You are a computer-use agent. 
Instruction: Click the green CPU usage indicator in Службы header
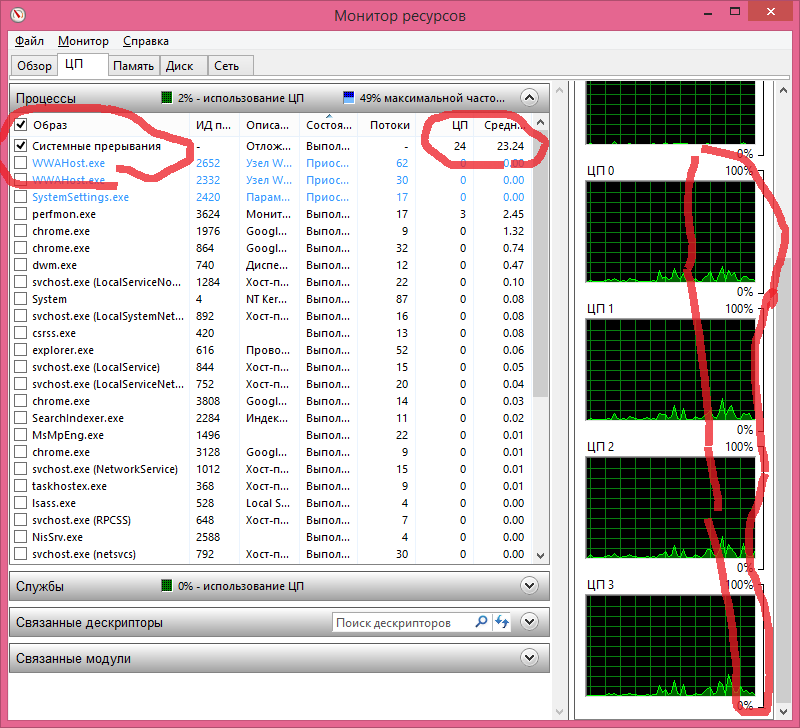point(166,586)
